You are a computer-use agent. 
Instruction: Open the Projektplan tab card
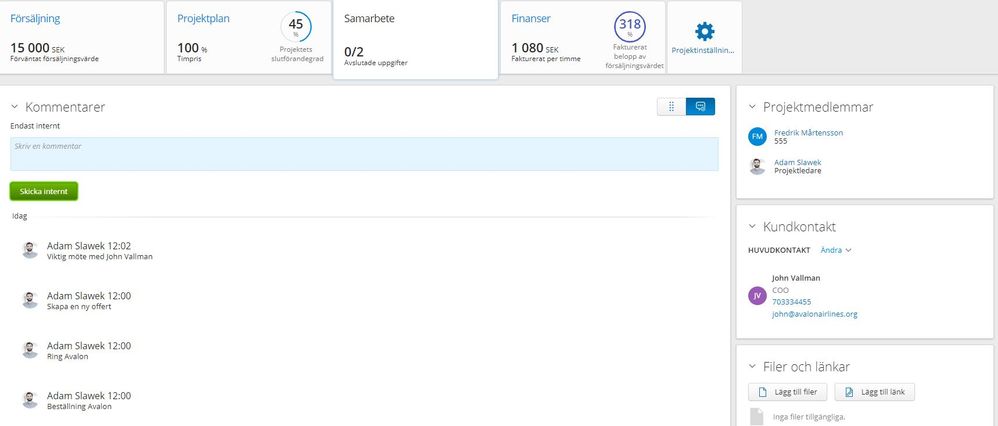click(x=249, y=37)
